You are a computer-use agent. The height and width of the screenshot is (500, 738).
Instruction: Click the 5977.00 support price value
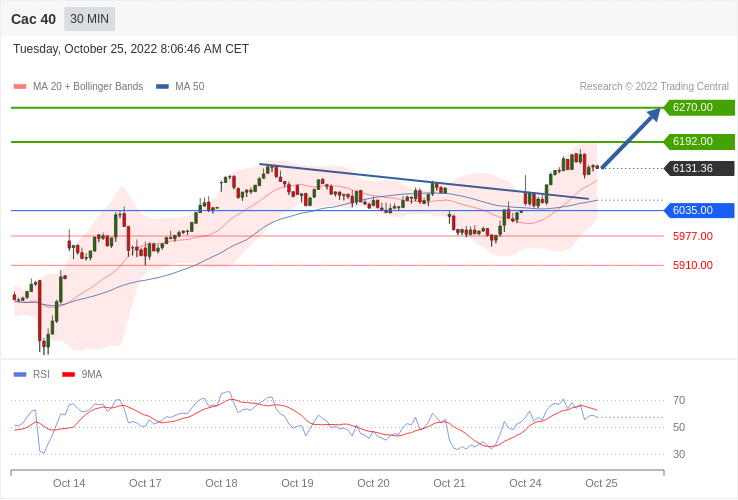tap(693, 236)
